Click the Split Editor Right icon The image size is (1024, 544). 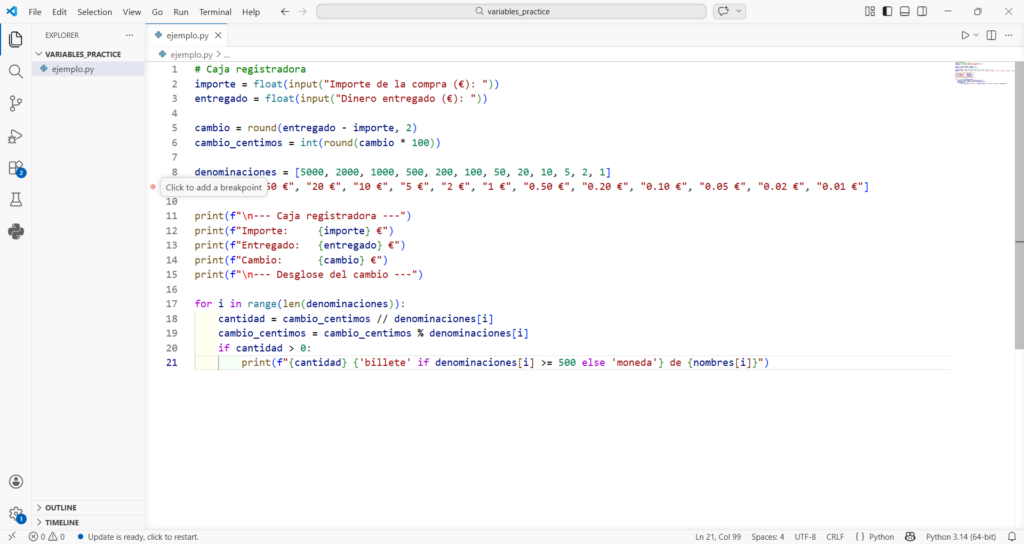tap(991, 35)
